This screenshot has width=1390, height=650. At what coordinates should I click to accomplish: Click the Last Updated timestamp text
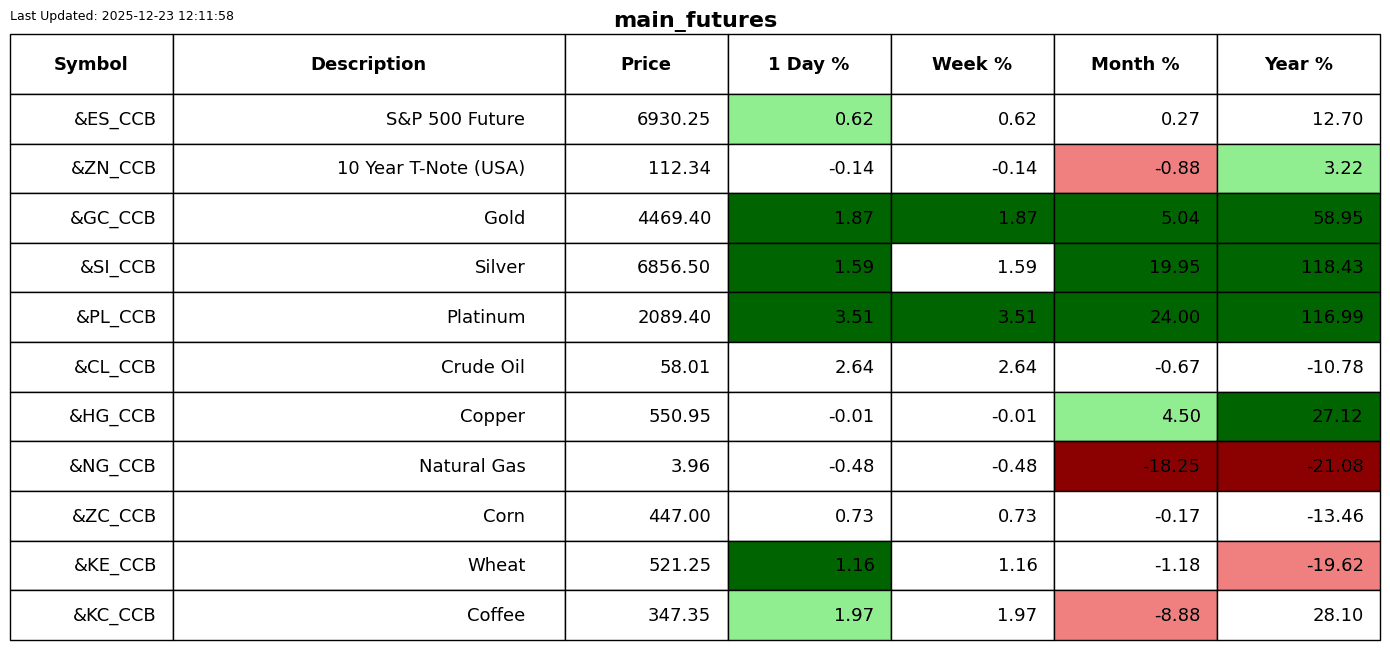click(122, 16)
